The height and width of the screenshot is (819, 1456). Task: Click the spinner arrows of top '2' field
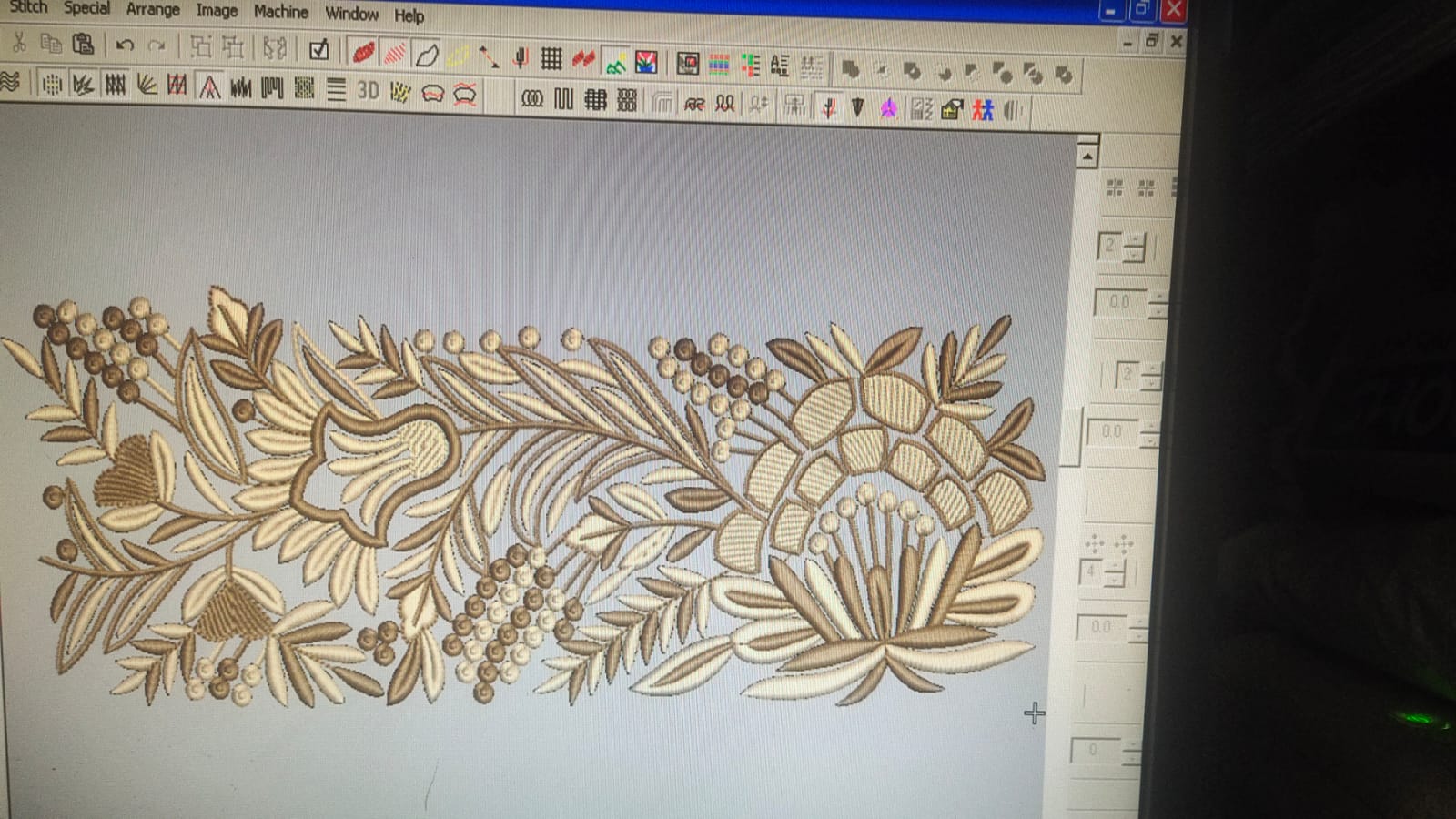pos(1135,247)
